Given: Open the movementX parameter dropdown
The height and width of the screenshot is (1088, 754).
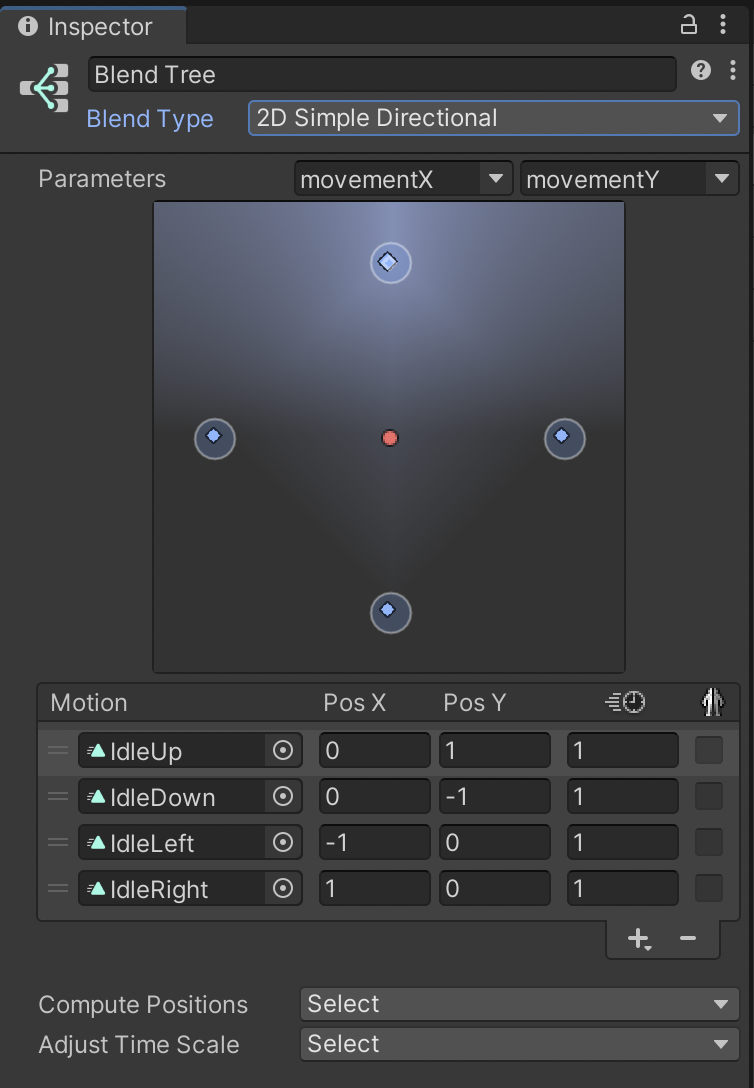Looking at the screenshot, I should (403, 179).
